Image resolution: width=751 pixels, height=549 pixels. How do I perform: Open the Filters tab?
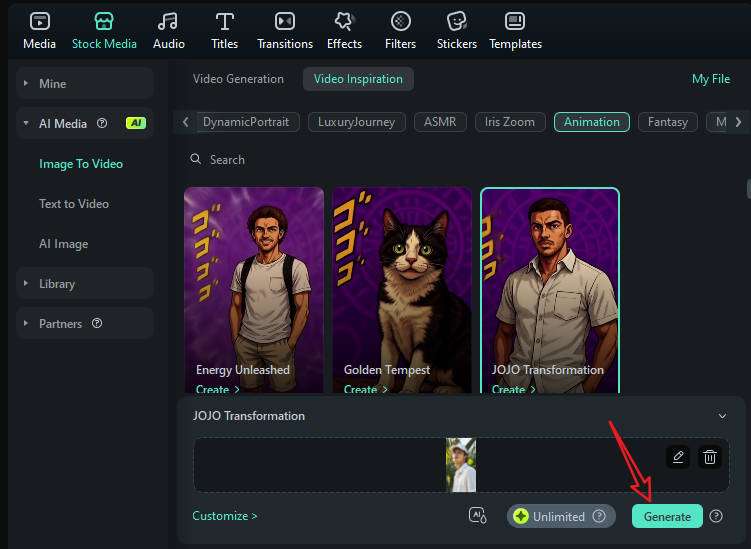pyautogui.click(x=400, y=31)
